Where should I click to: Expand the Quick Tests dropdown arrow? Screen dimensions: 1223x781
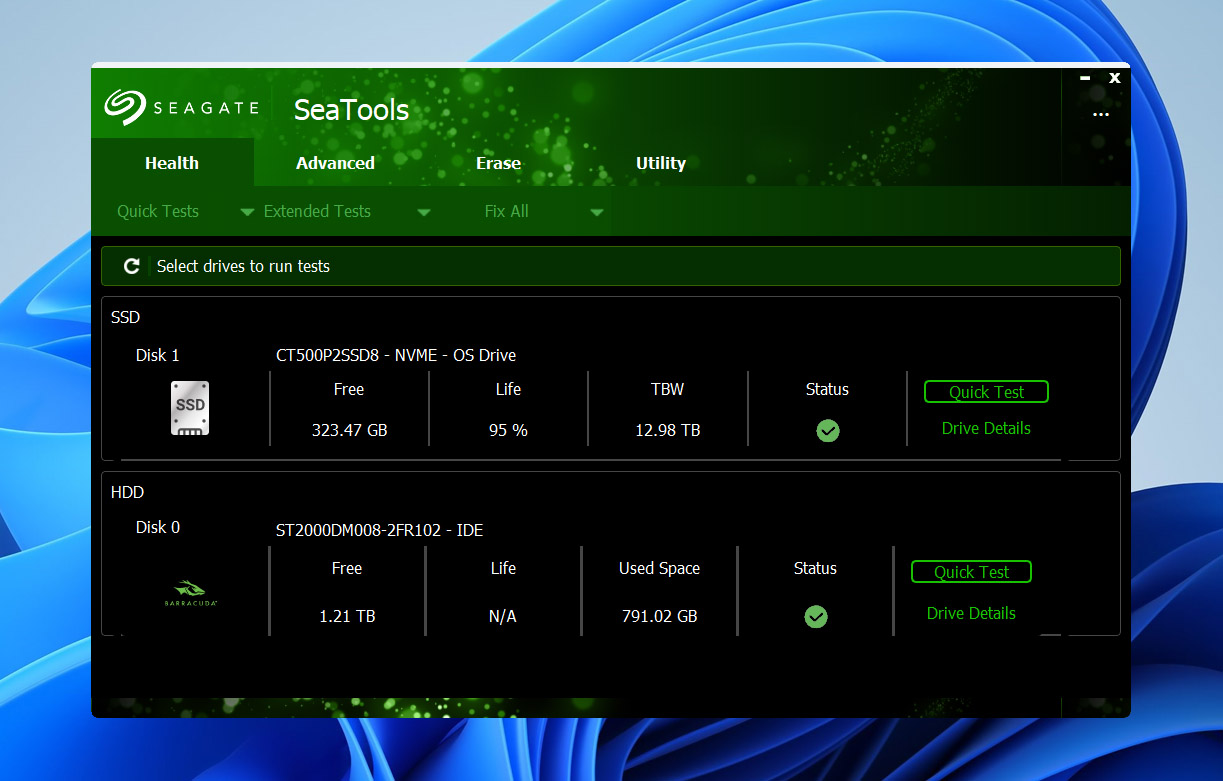click(247, 212)
